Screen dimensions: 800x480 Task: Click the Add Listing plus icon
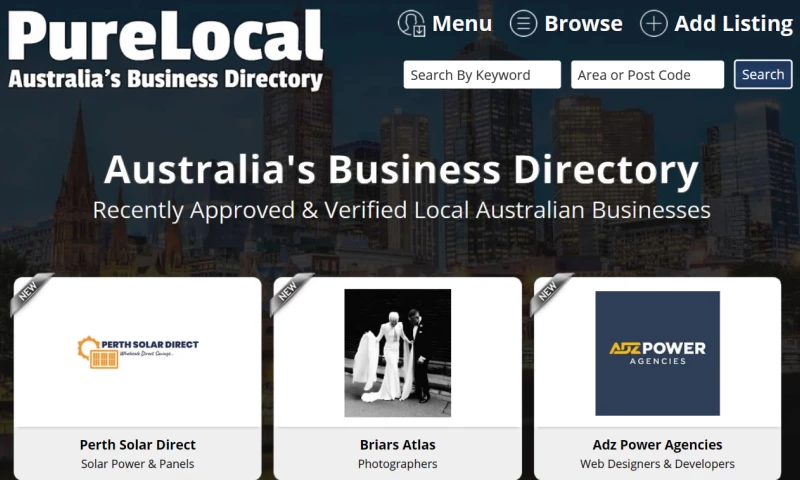tap(653, 24)
